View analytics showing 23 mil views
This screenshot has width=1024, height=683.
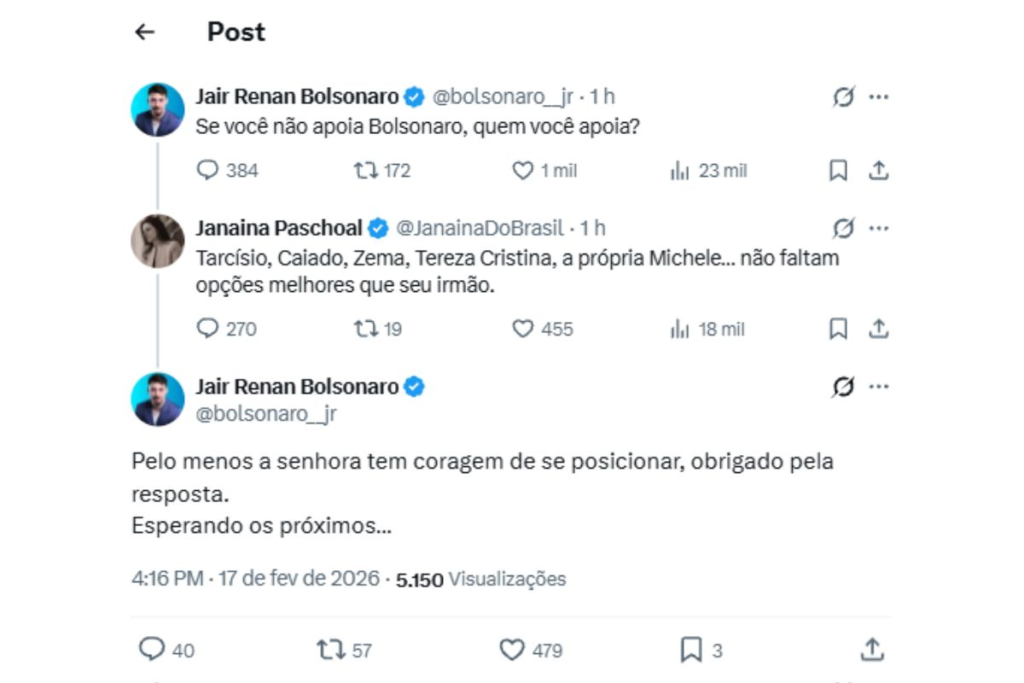coord(680,171)
